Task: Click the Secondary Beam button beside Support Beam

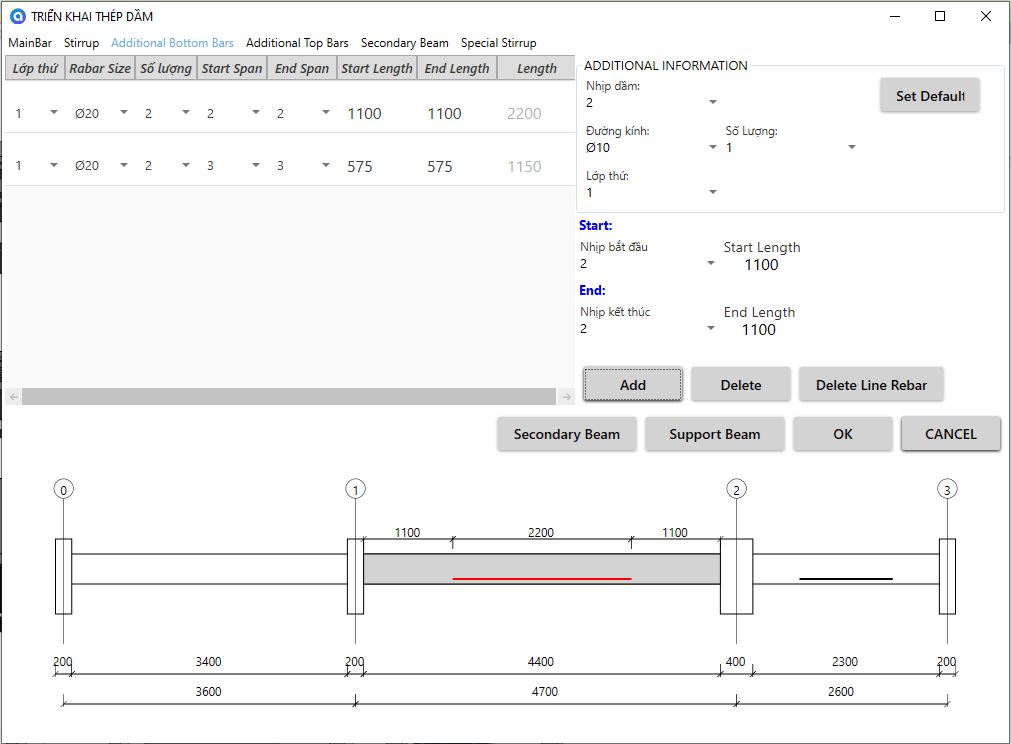Action: click(x=567, y=434)
